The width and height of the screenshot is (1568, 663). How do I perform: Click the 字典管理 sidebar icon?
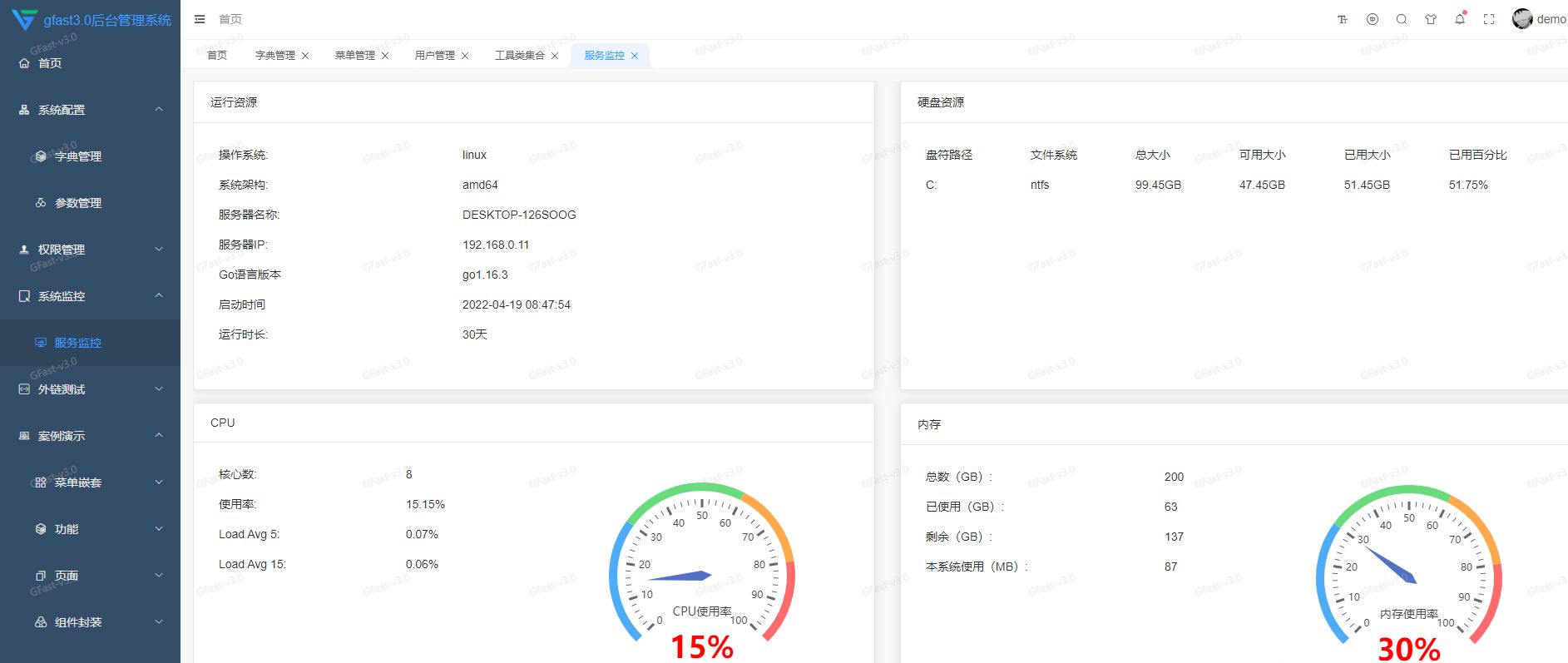point(41,156)
